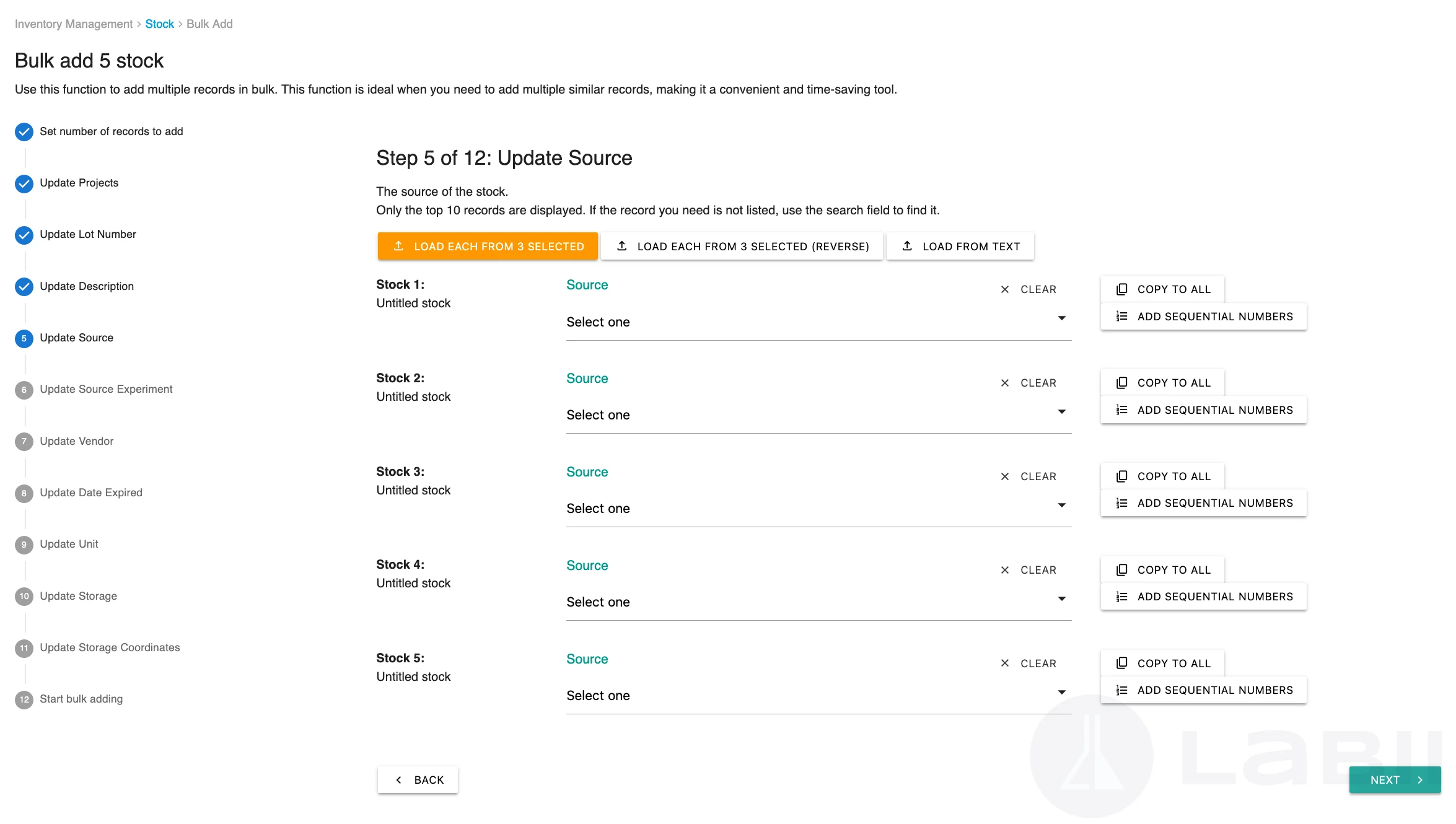Click numbered-list icon for Stock 3 sequential numbers

coord(1121,503)
